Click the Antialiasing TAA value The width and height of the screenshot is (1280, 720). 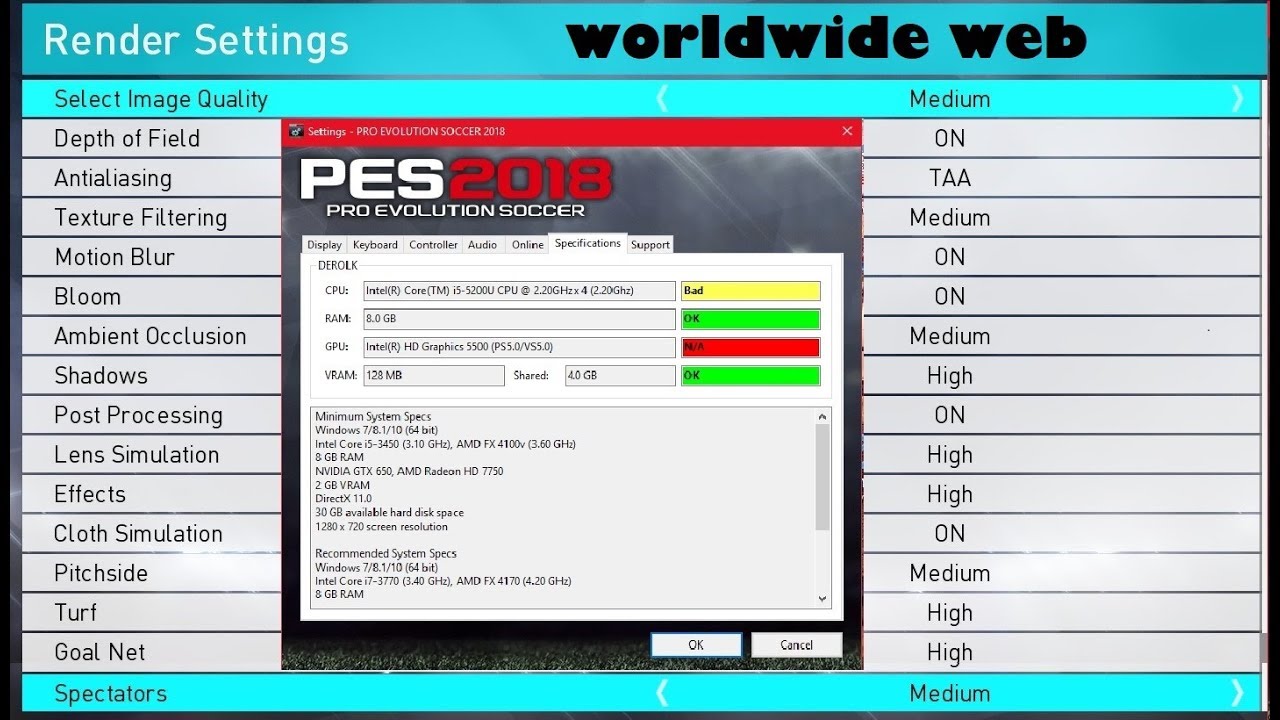point(950,178)
